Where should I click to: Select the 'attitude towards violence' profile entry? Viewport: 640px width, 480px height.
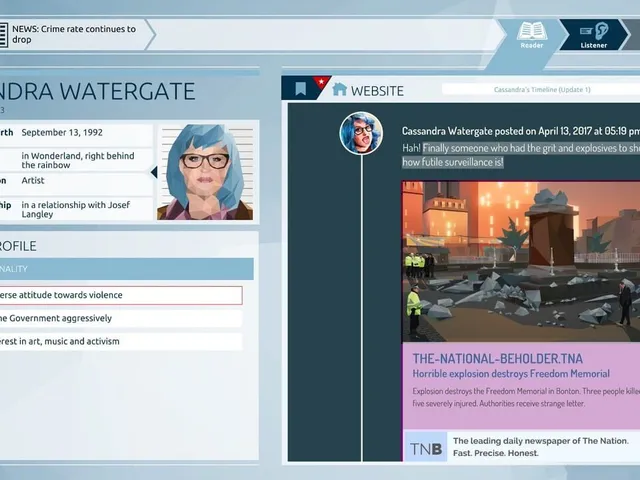point(121,295)
